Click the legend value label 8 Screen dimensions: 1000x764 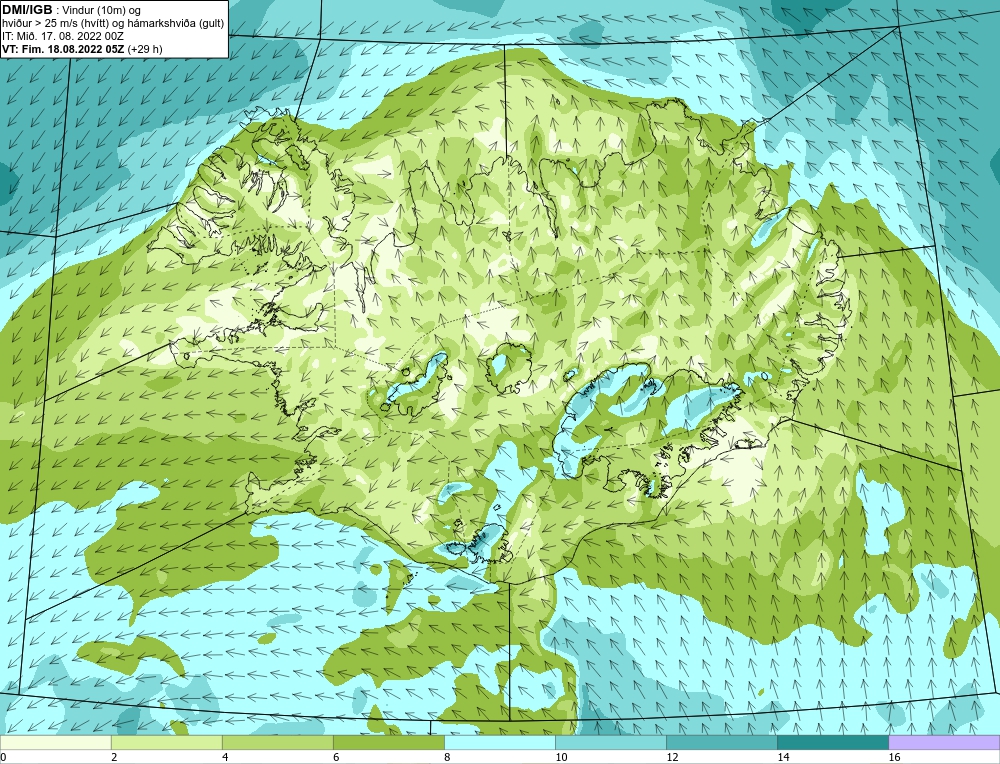point(446,757)
